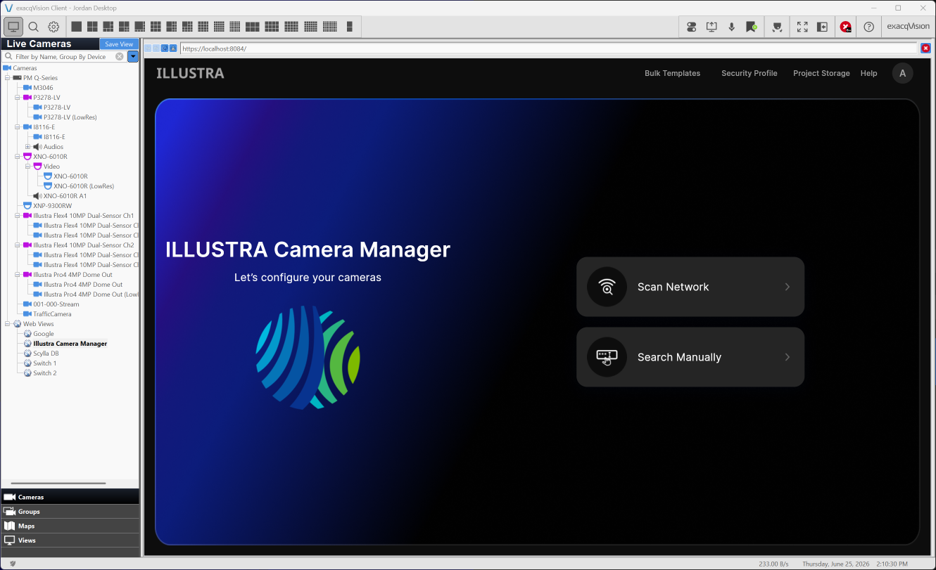Click the red X status indicator icon

(x=845, y=27)
